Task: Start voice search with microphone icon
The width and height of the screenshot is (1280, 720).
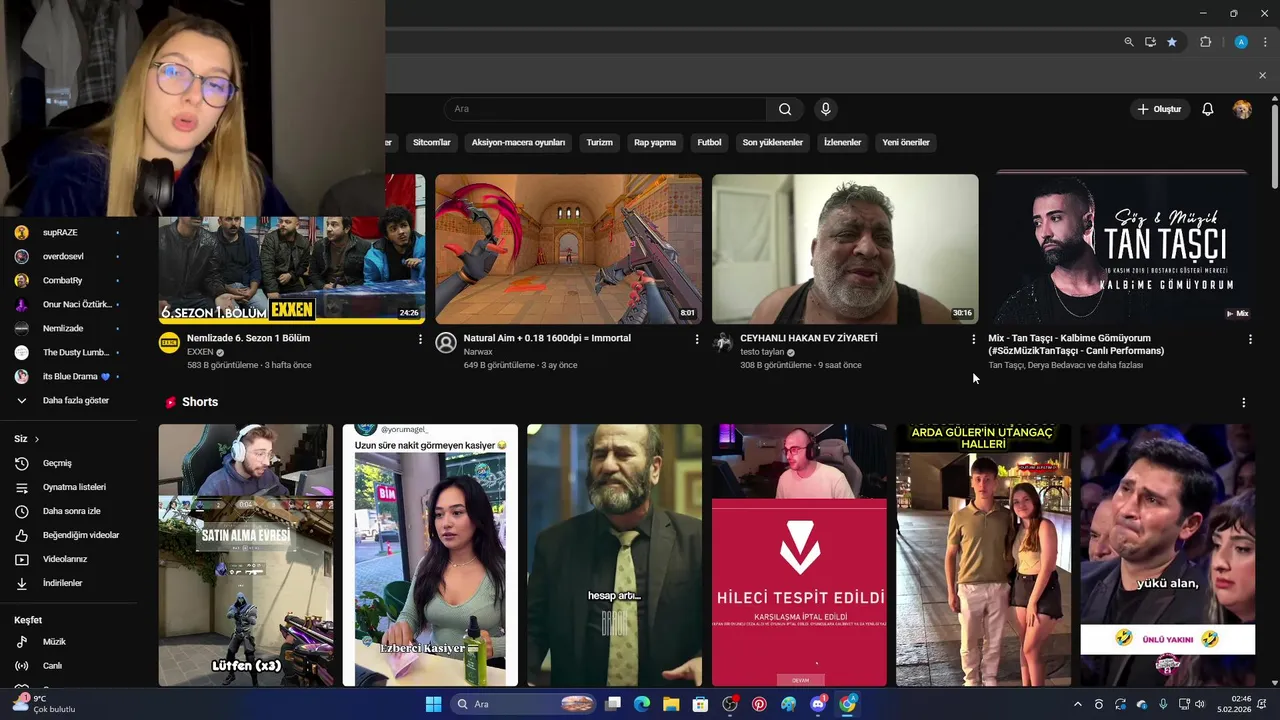Action: pyautogui.click(x=825, y=109)
